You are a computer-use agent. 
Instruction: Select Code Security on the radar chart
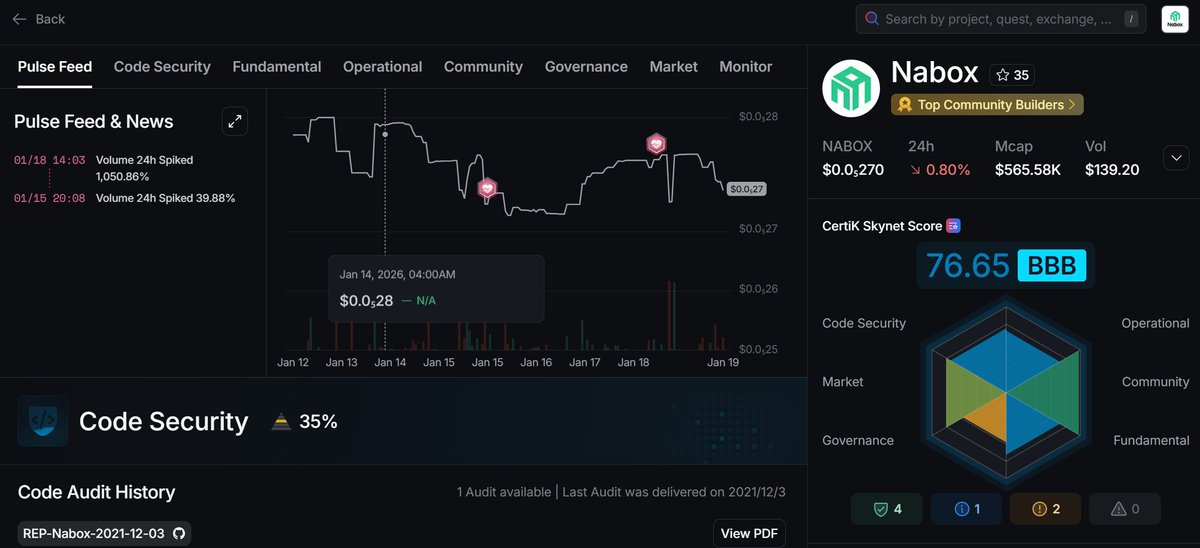tap(864, 323)
